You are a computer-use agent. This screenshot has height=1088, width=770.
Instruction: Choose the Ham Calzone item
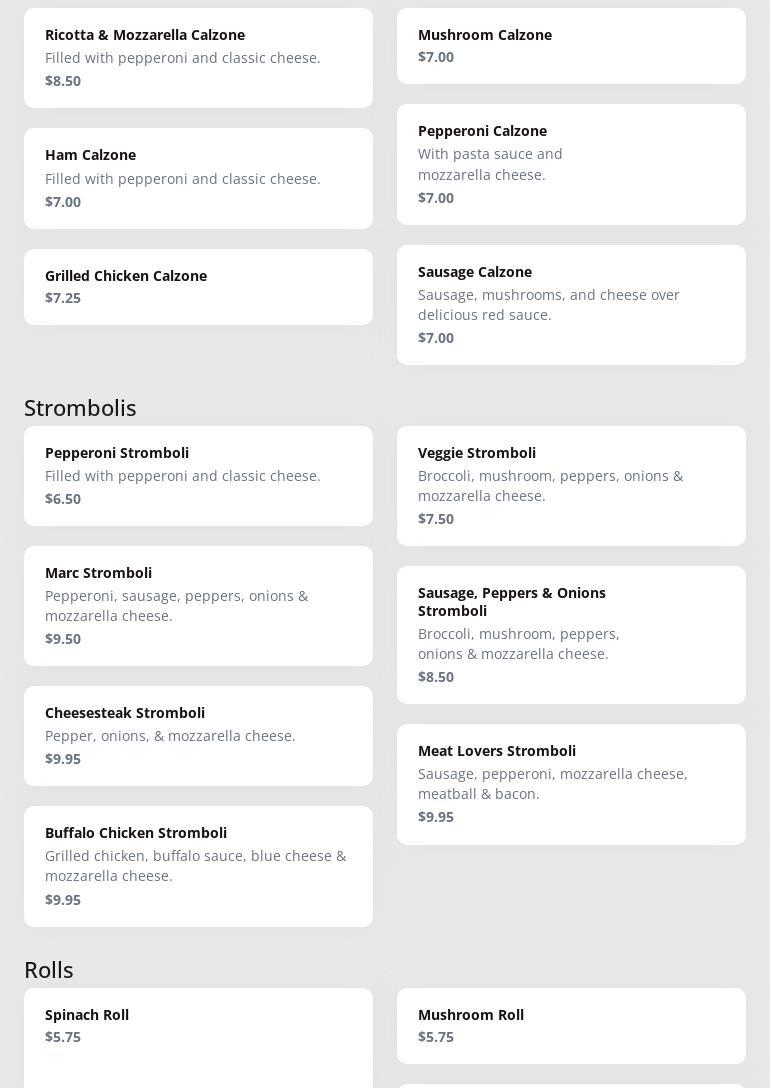point(198,178)
